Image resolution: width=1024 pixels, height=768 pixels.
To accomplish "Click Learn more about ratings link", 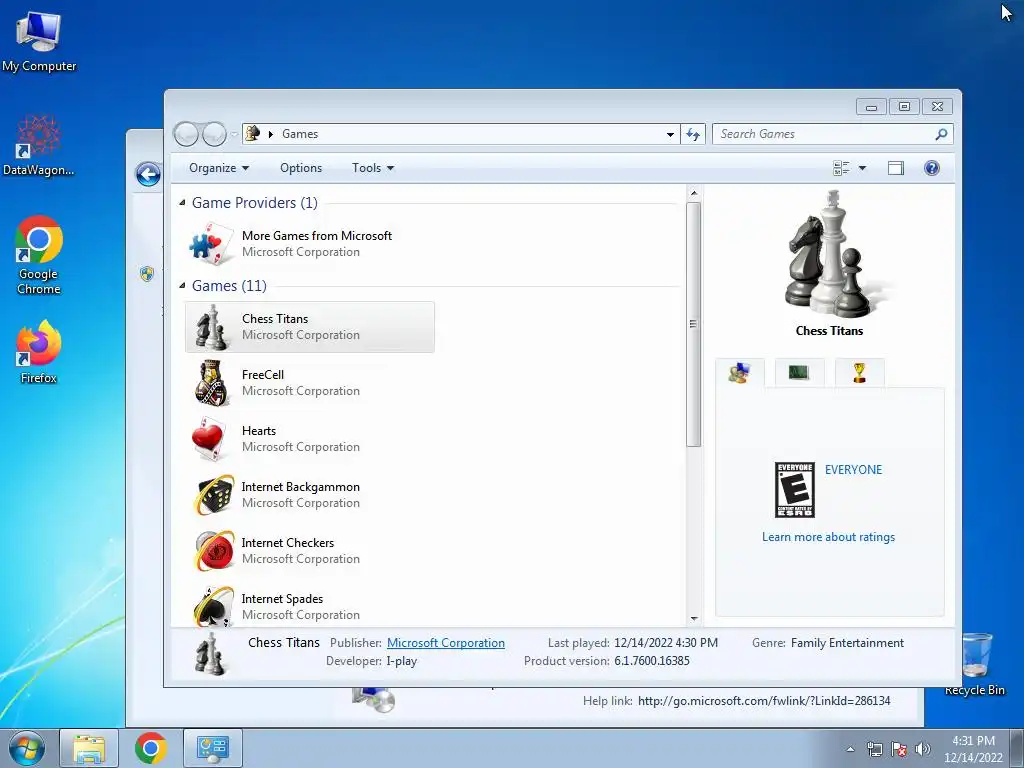I will coord(828,537).
